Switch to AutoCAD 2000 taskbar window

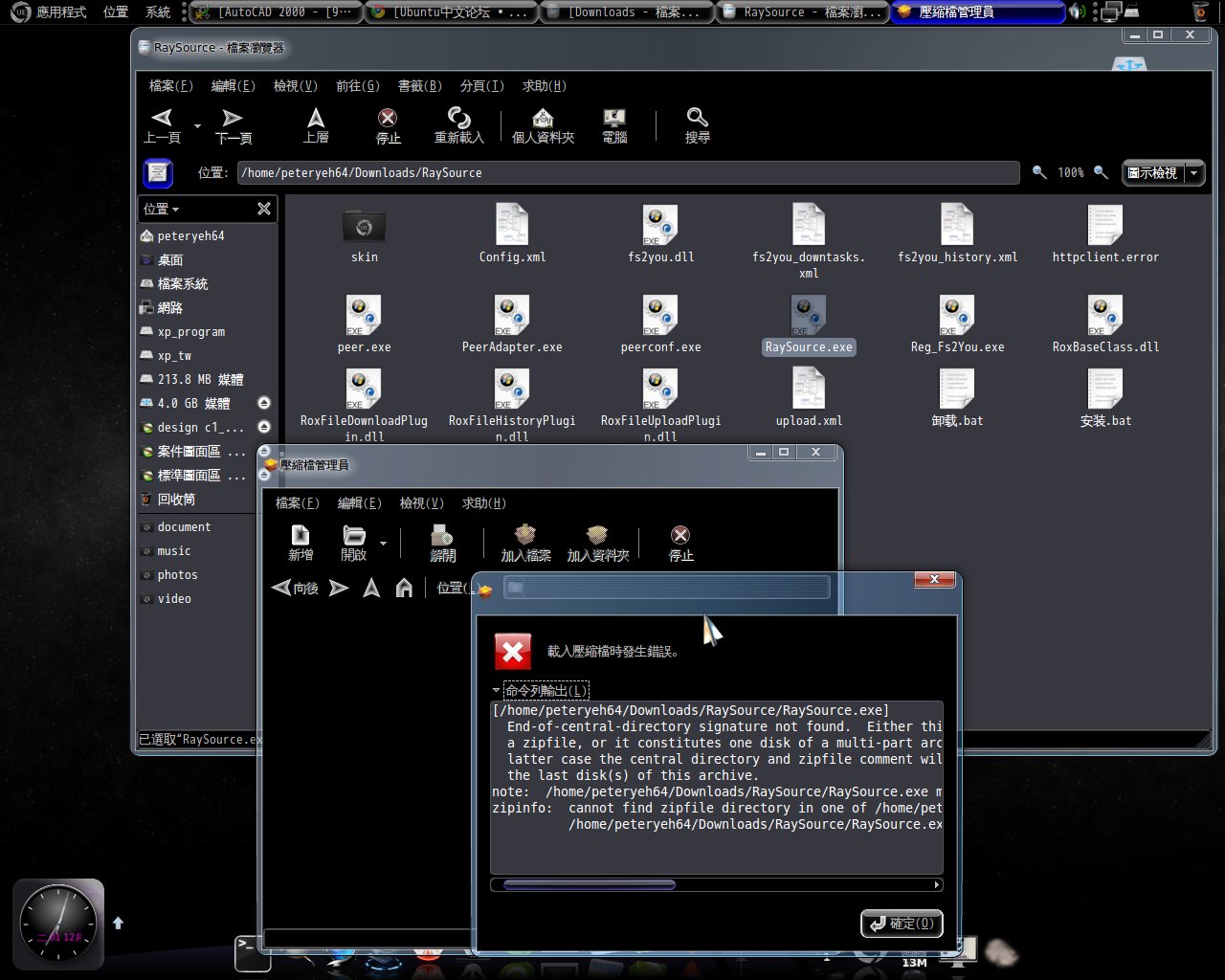pyautogui.click(x=276, y=11)
